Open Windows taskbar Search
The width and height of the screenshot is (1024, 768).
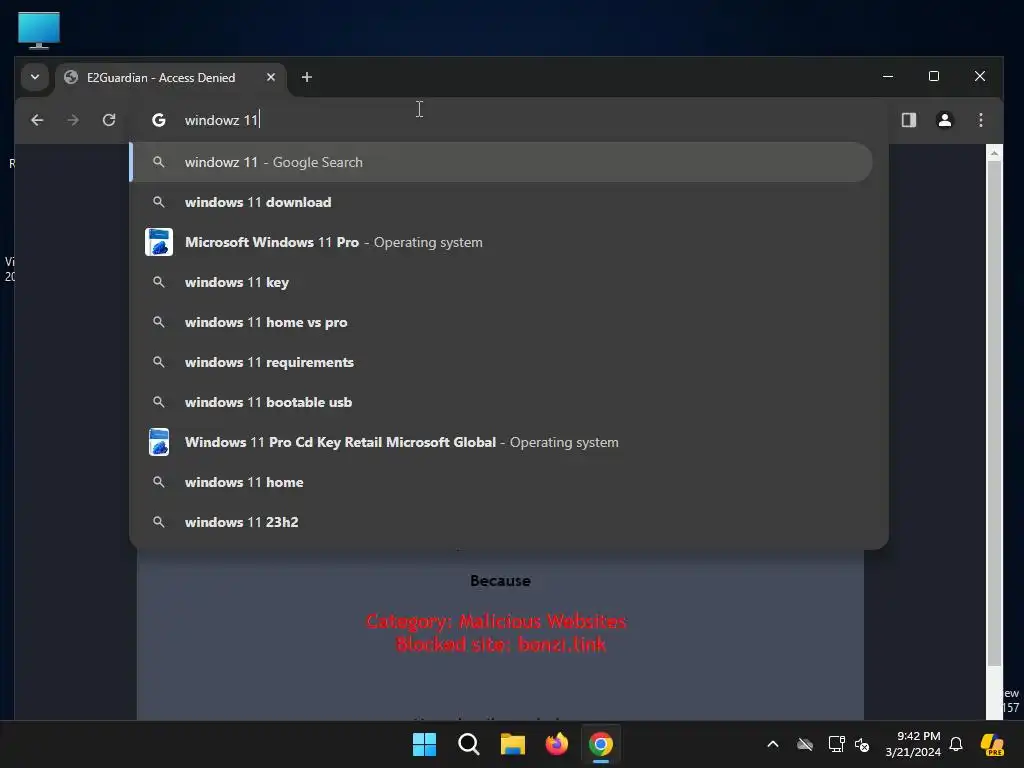click(x=468, y=744)
